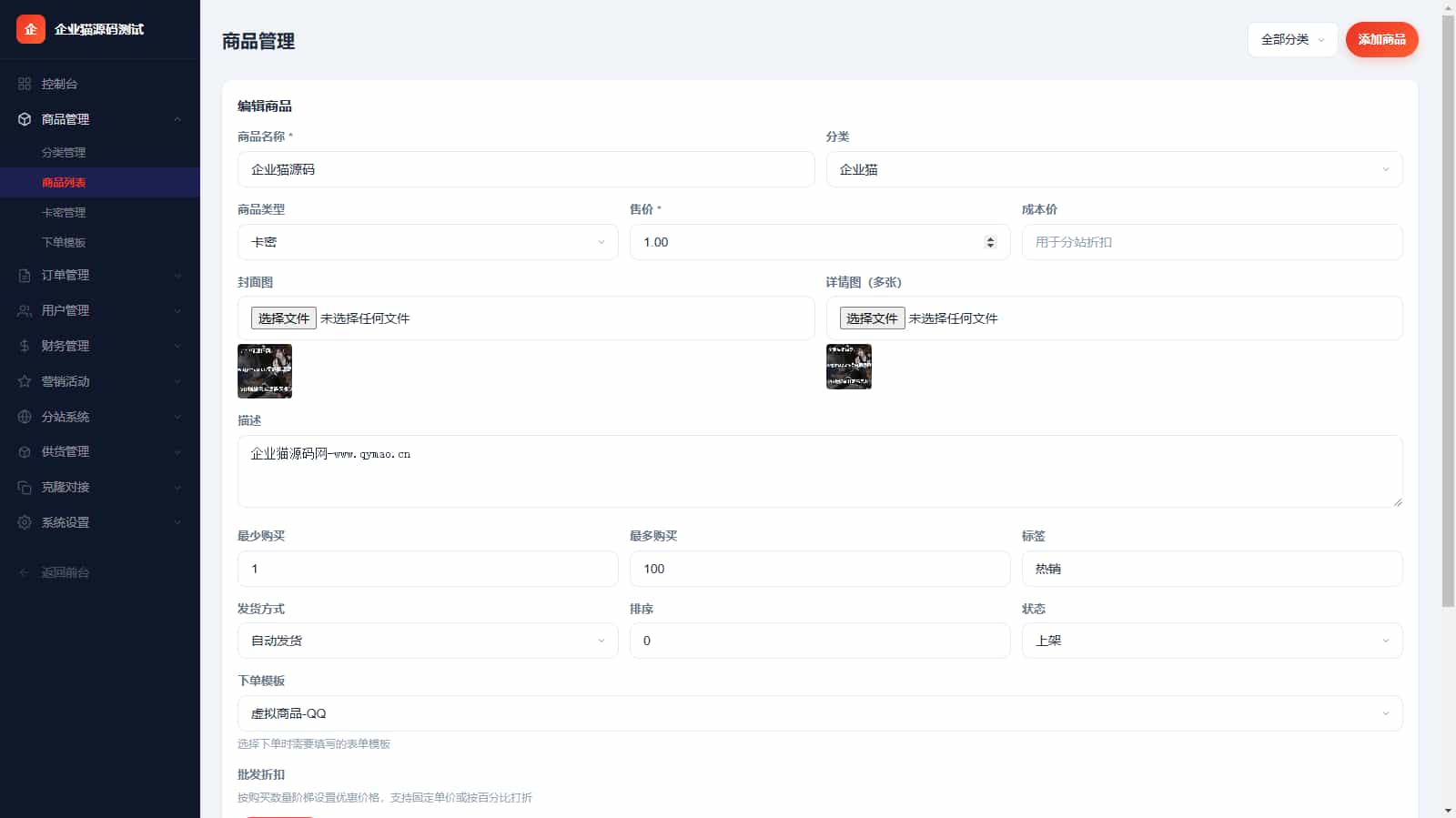
Task: Open the 商品类型 dropdown showing 卡密
Action: click(427, 242)
